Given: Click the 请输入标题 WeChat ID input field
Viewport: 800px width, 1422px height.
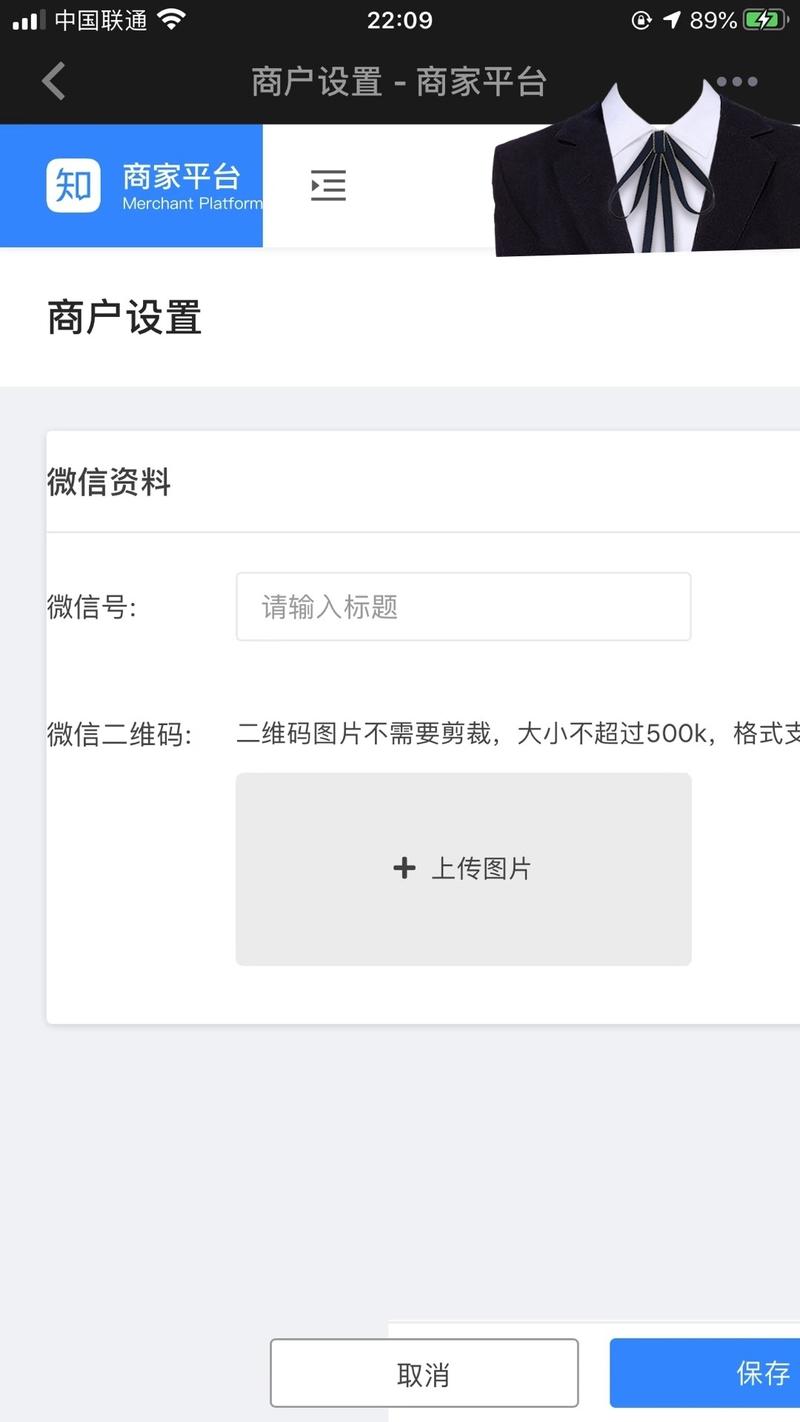Looking at the screenshot, I should pyautogui.click(x=463, y=606).
